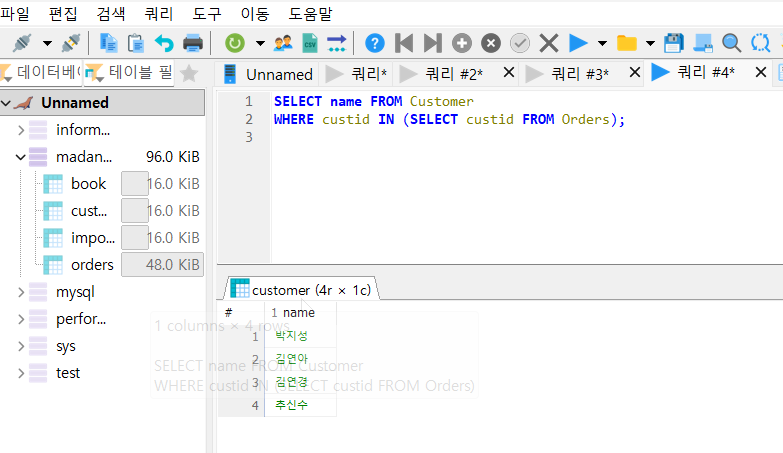Click the load SQL file folder icon
This screenshot has width=783, height=453.
pyautogui.click(x=627, y=43)
